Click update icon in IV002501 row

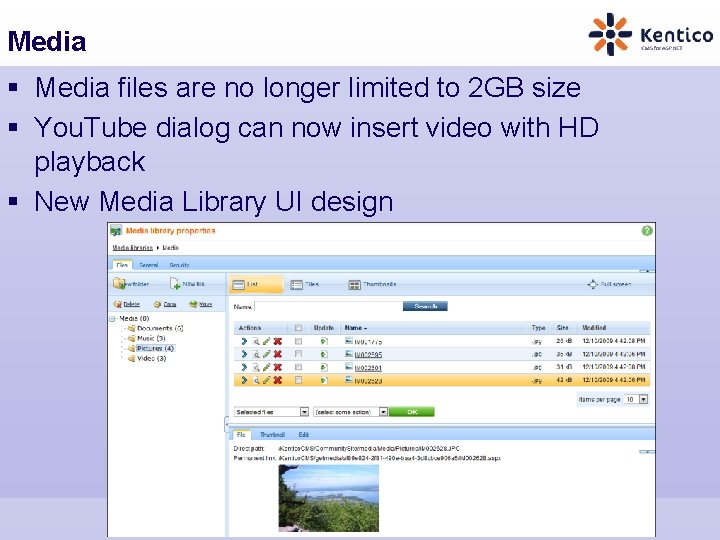pos(324,367)
